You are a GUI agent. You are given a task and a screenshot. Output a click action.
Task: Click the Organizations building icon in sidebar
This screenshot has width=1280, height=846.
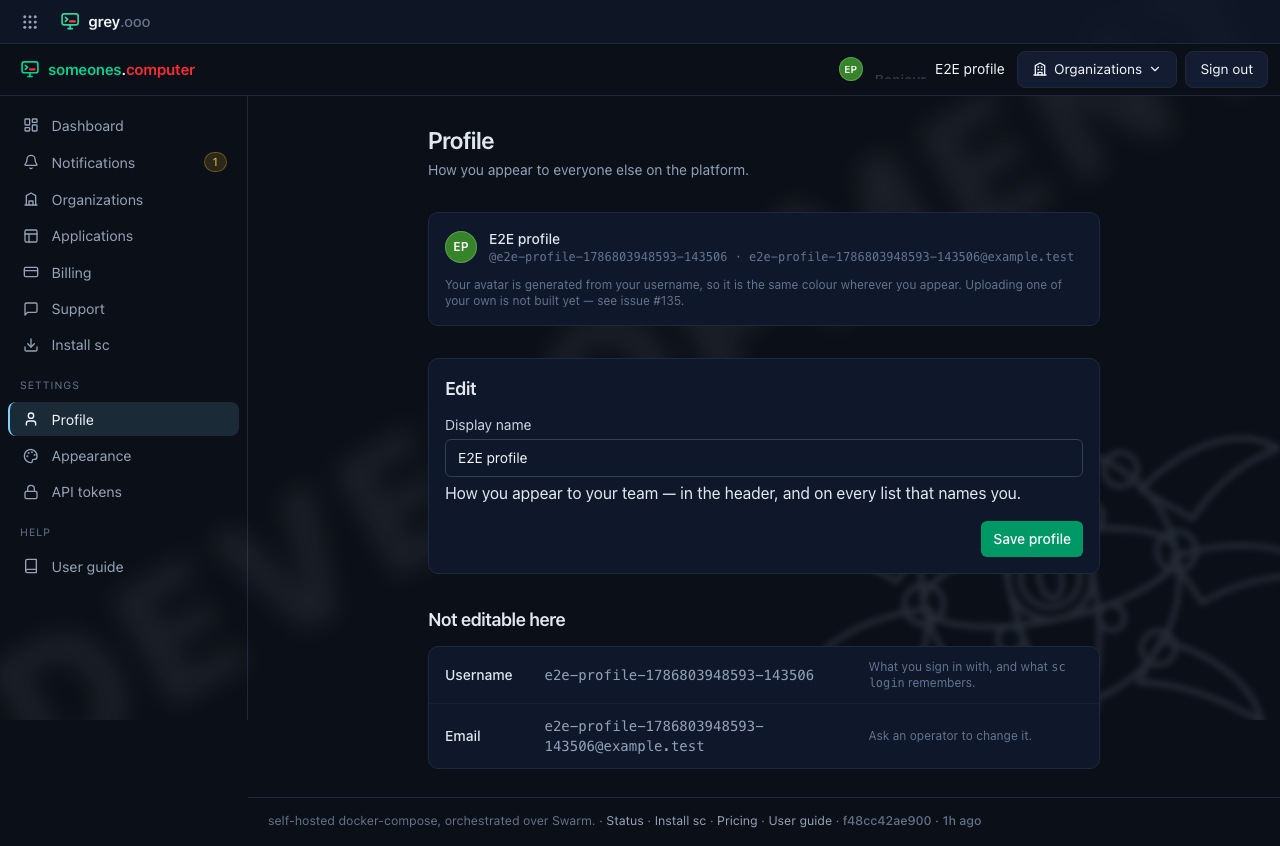click(31, 200)
